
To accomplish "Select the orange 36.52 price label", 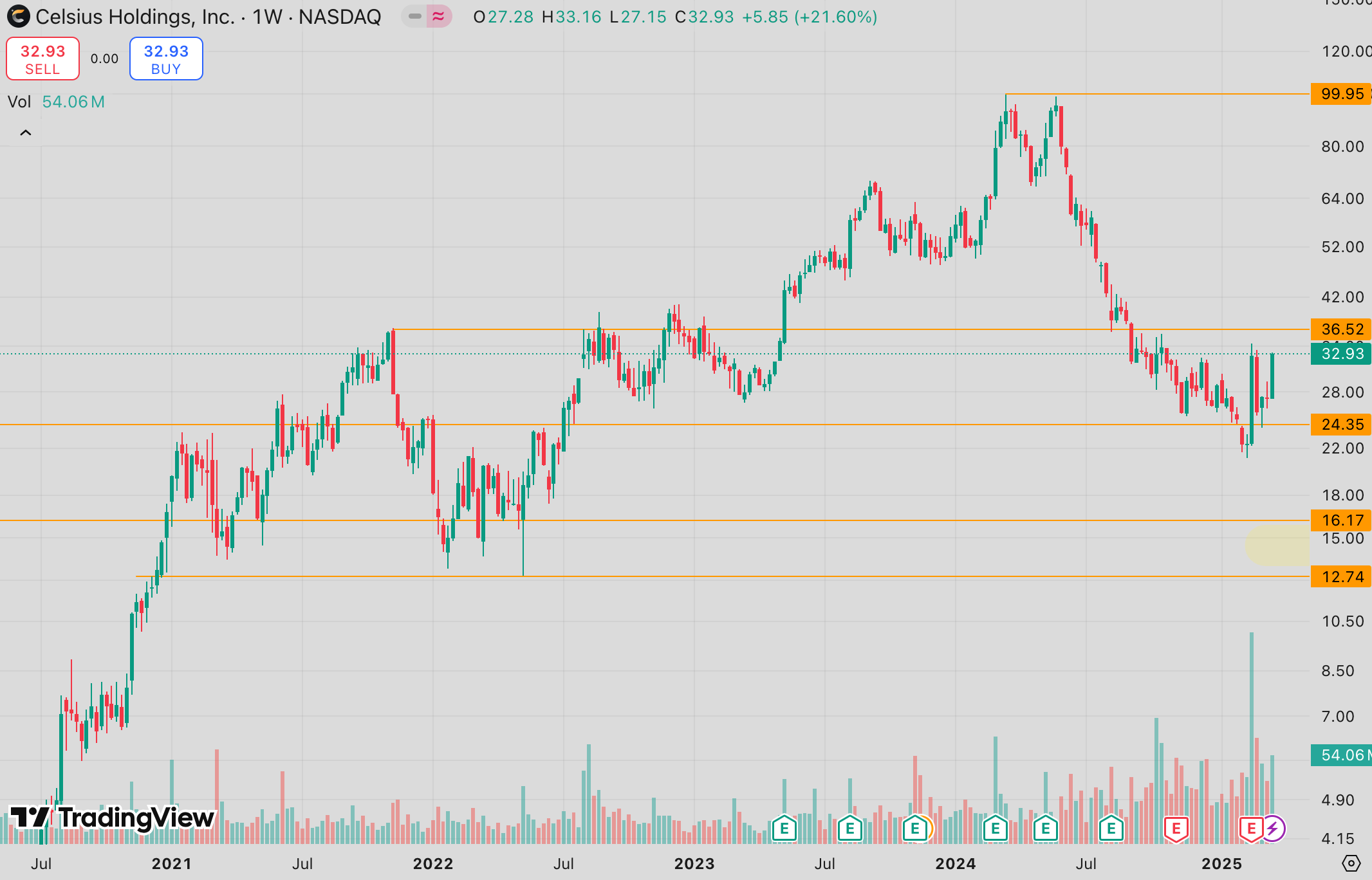I will tap(1341, 329).
